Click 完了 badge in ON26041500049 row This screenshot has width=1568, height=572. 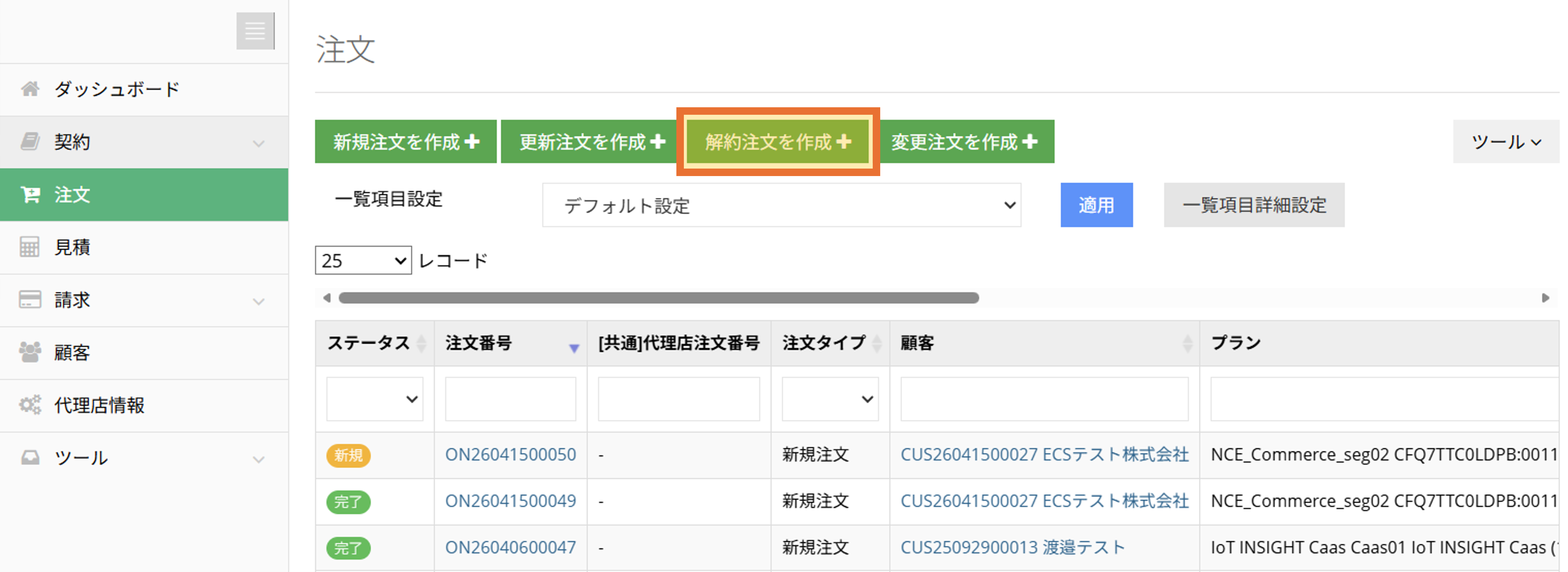click(x=348, y=501)
